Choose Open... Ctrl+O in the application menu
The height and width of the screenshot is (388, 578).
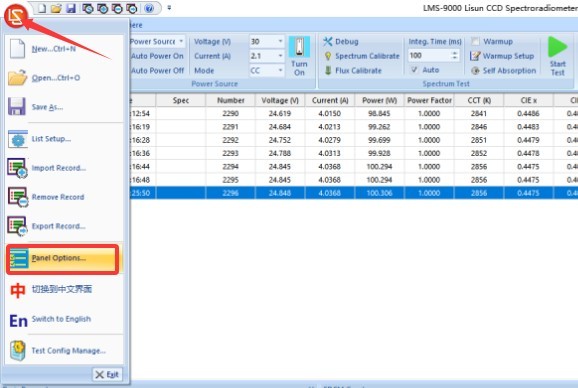tap(65, 78)
